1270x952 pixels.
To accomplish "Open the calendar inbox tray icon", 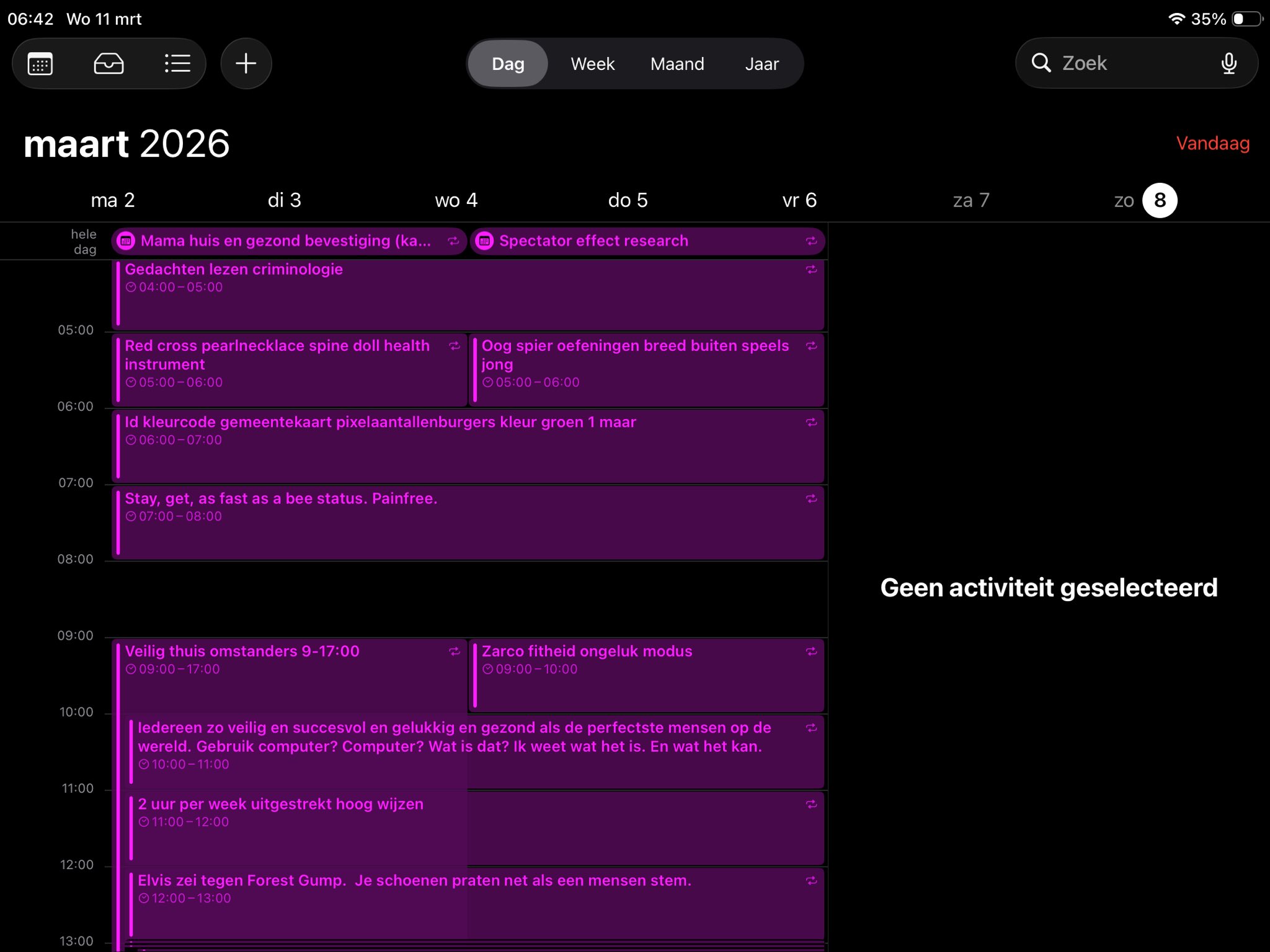I will click(109, 64).
